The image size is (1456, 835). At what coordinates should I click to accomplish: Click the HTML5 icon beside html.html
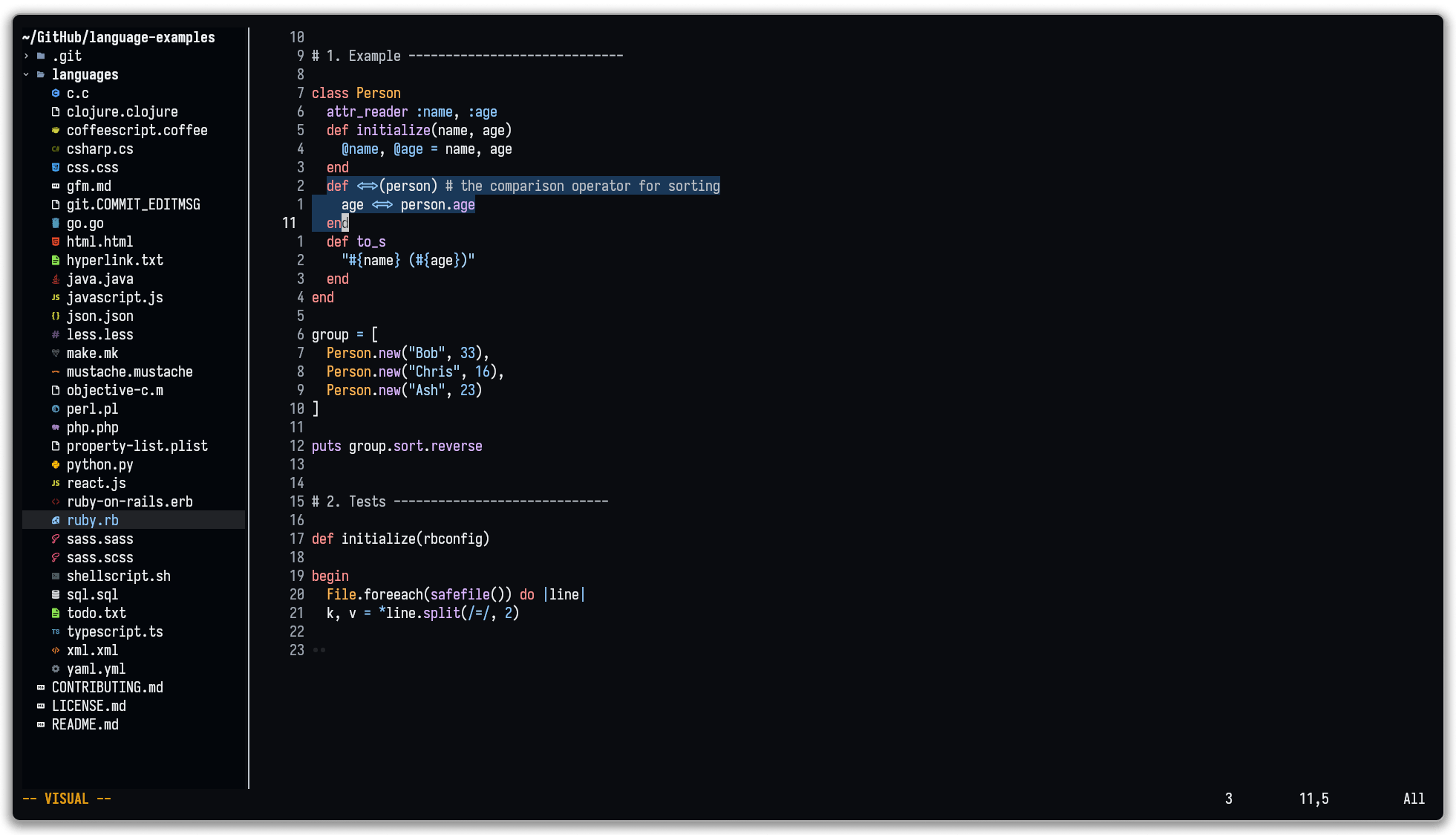pos(56,242)
